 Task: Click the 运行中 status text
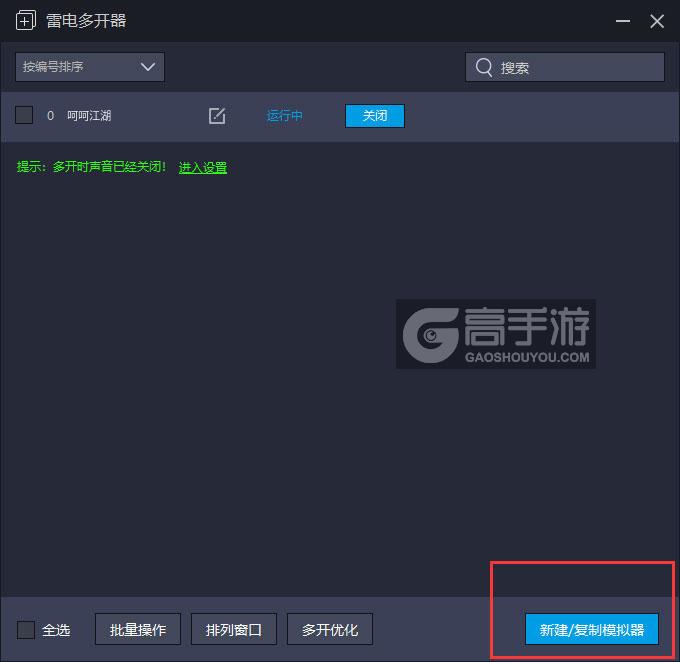284,116
